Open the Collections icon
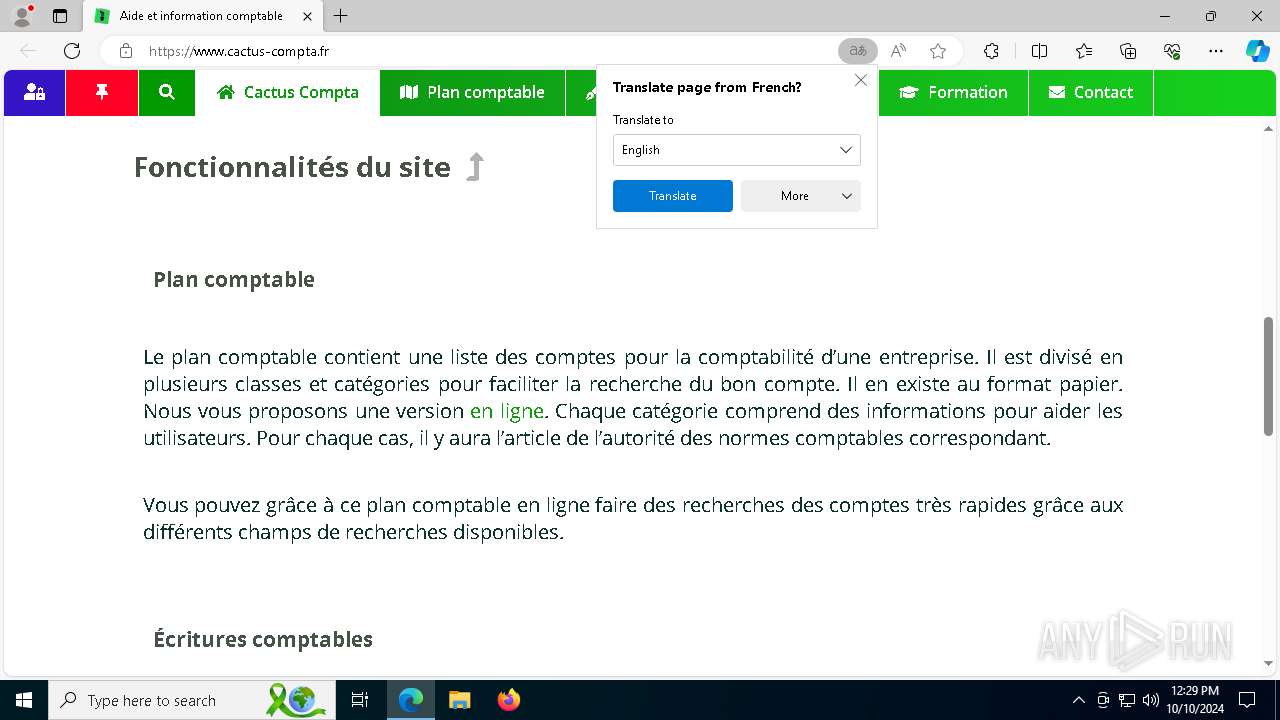 point(1128,51)
